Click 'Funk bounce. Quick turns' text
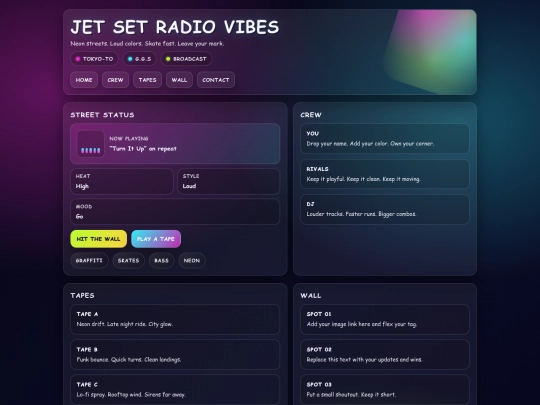Image resolution: width=540 pixels, height=405 pixels. tap(128, 360)
